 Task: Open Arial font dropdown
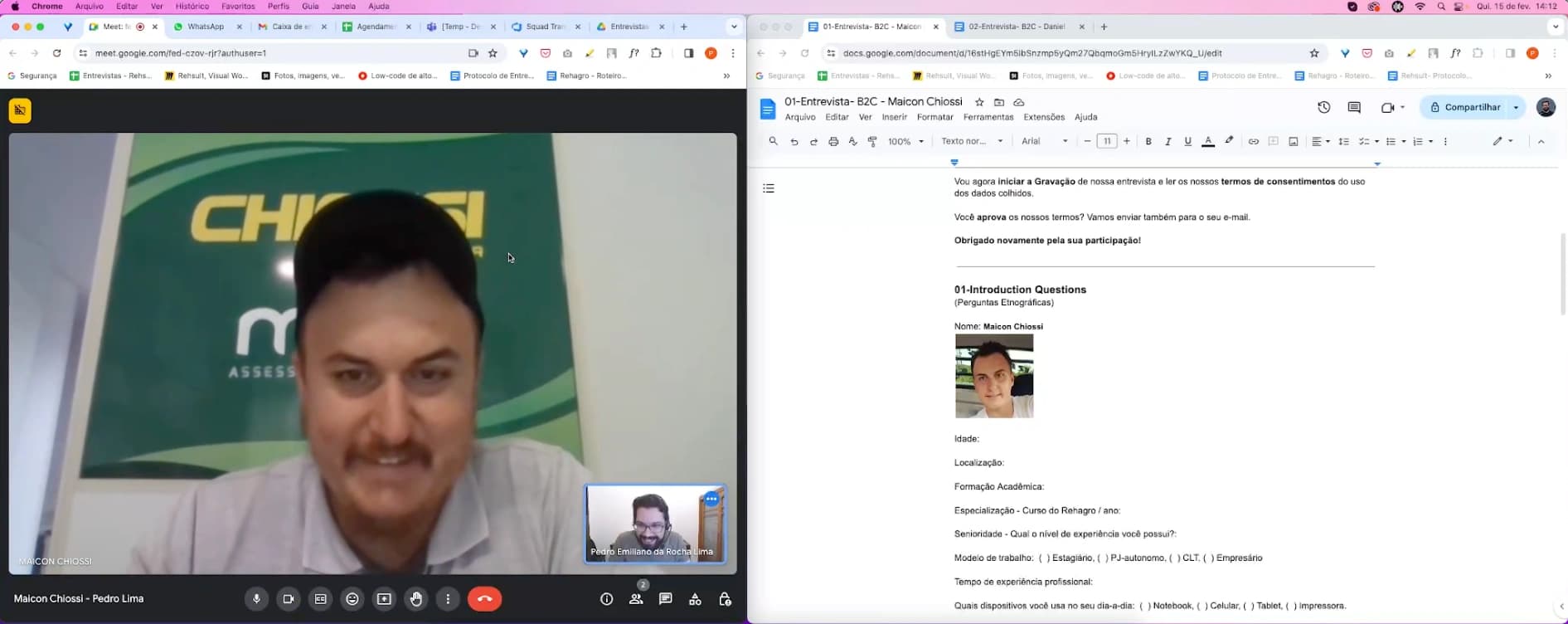click(1045, 141)
